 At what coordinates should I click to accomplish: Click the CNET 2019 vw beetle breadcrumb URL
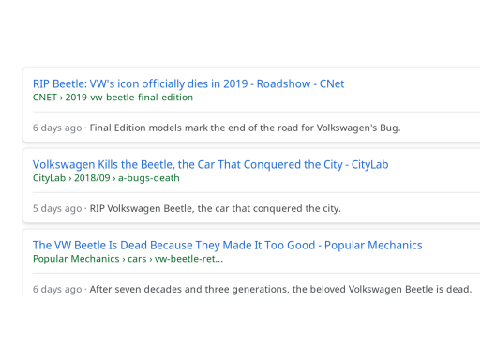[x=113, y=97]
